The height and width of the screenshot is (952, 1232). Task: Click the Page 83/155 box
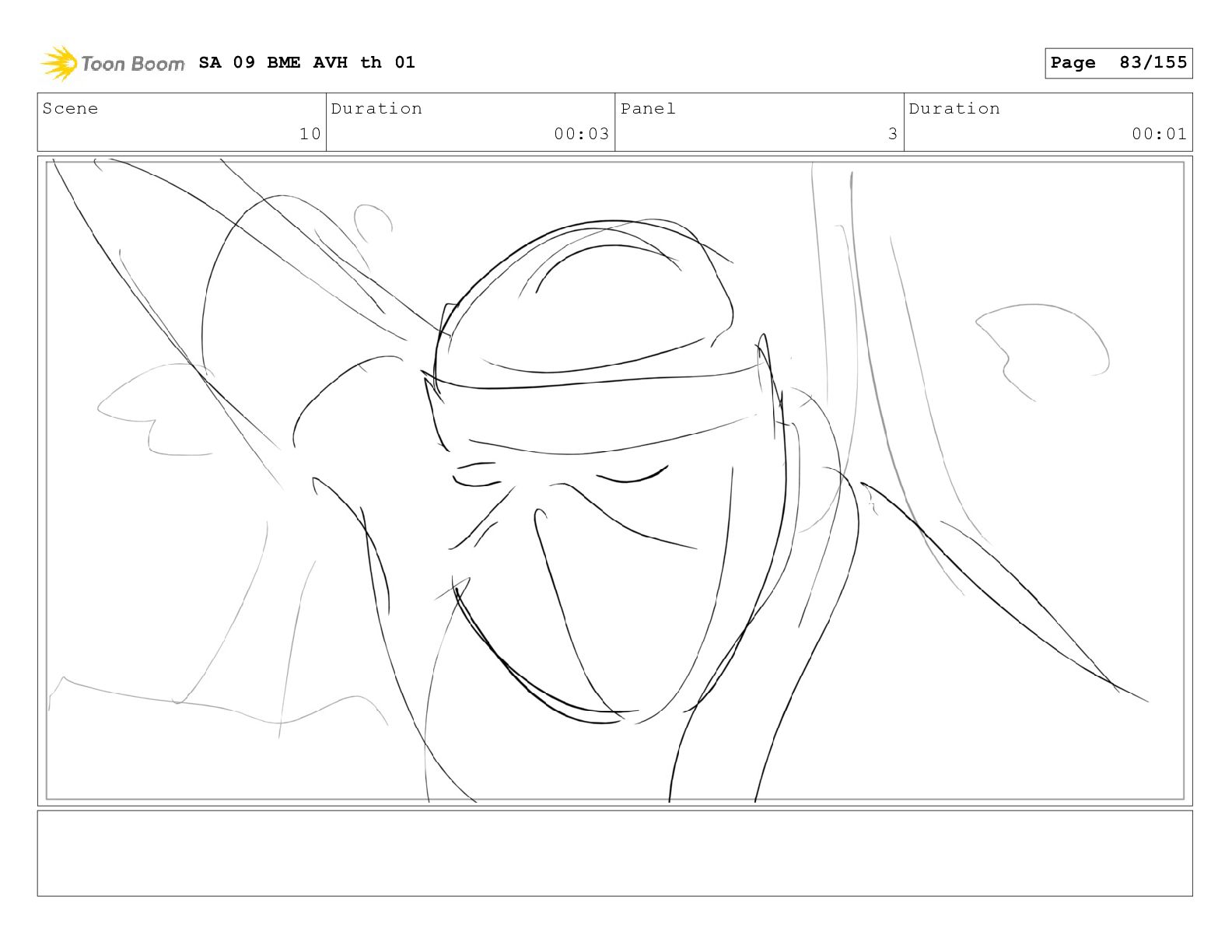pyautogui.click(x=1118, y=63)
